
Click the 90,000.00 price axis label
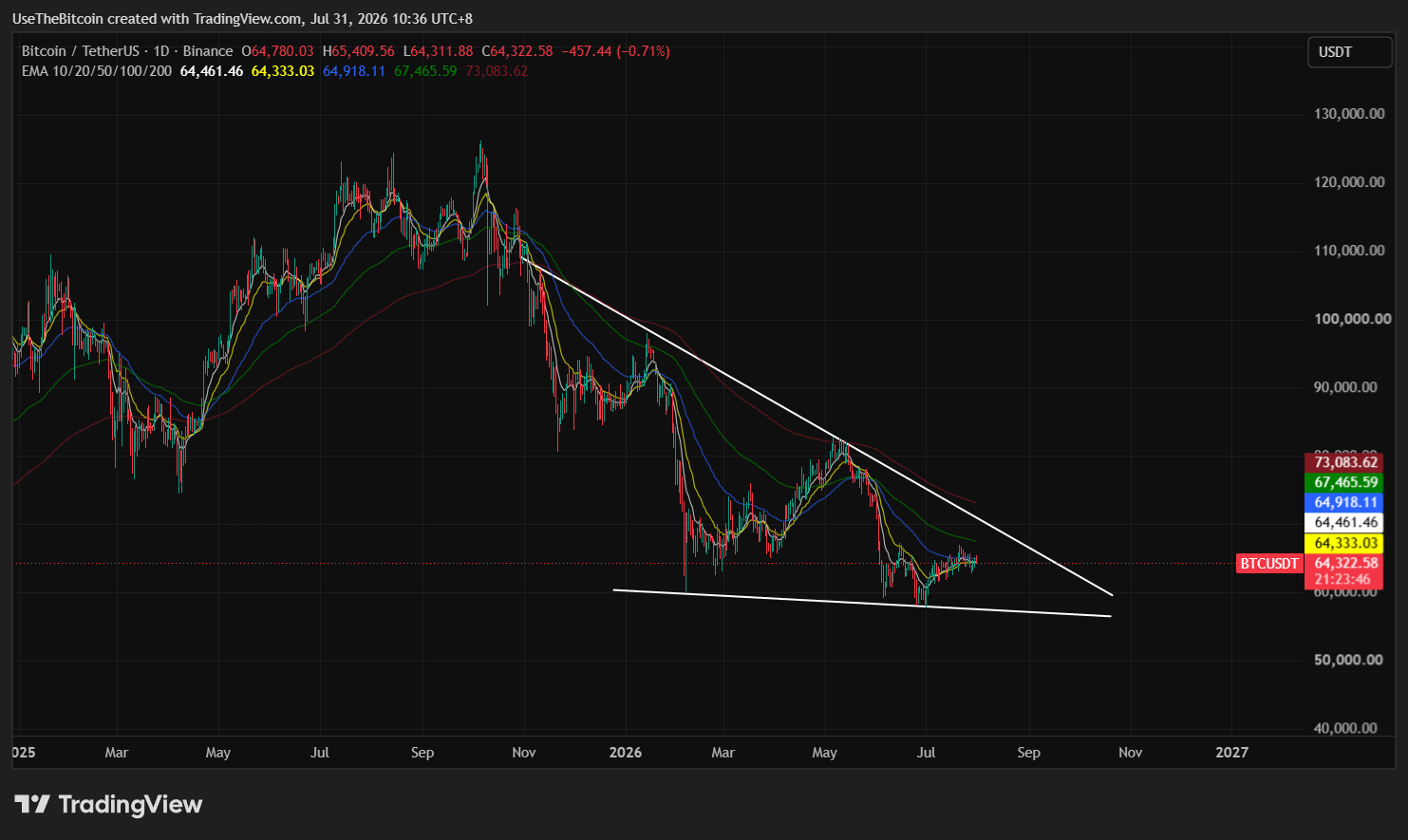pyautogui.click(x=1345, y=387)
